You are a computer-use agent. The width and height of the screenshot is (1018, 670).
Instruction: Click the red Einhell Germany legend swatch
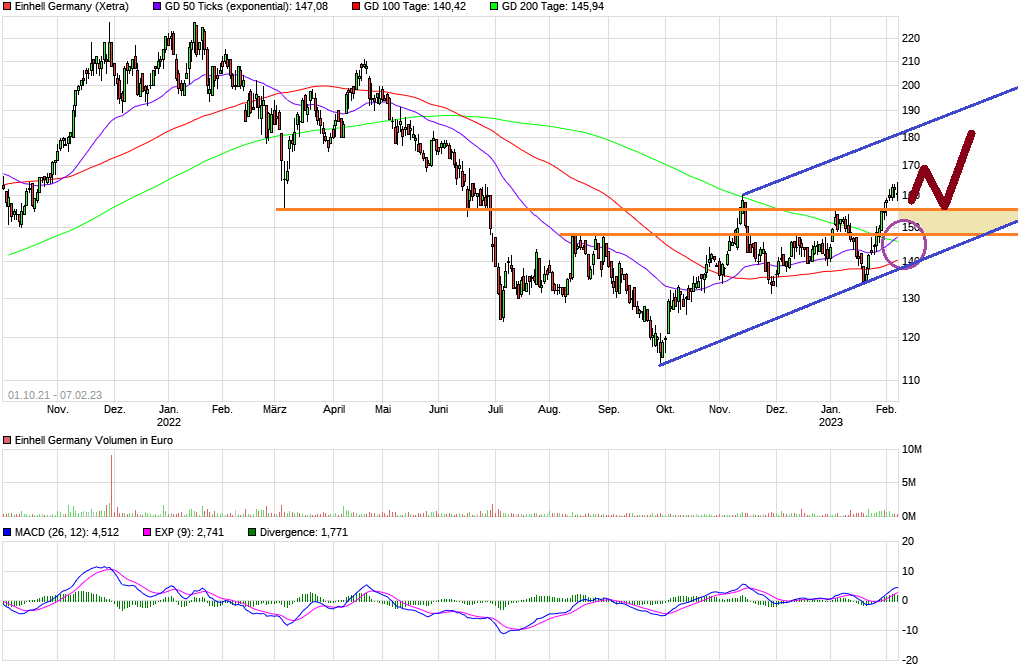pyautogui.click(x=7, y=6)
